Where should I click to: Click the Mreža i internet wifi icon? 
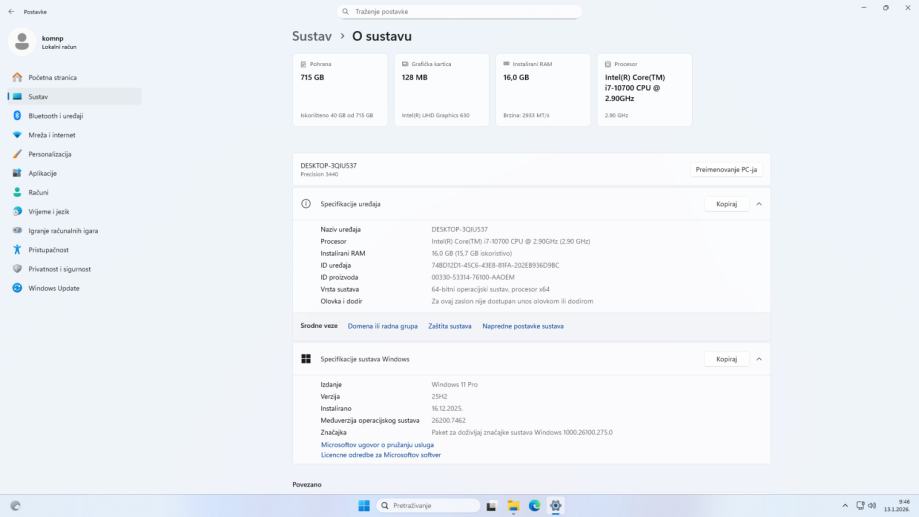(x=17, y=135)
